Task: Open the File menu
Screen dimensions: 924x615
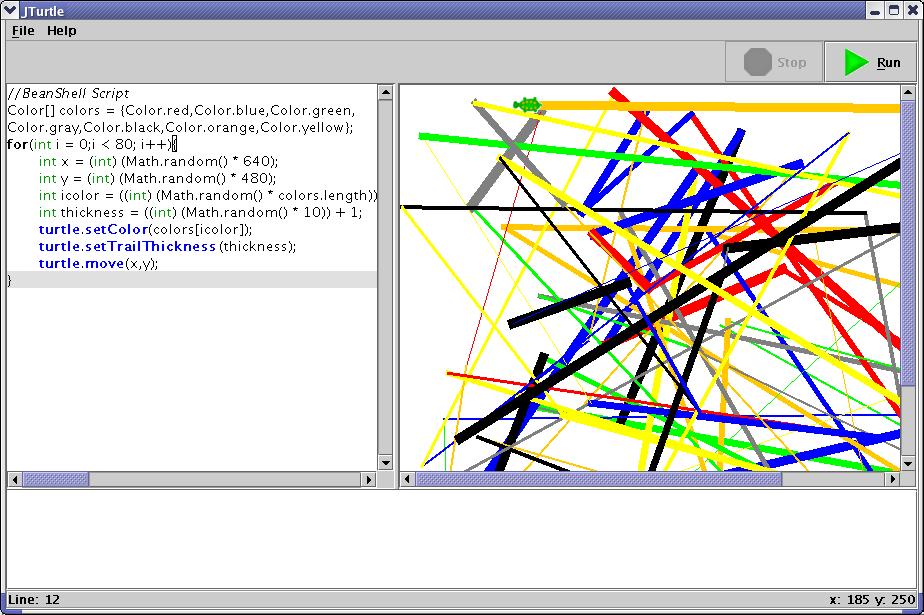Action: coord(23,31)
